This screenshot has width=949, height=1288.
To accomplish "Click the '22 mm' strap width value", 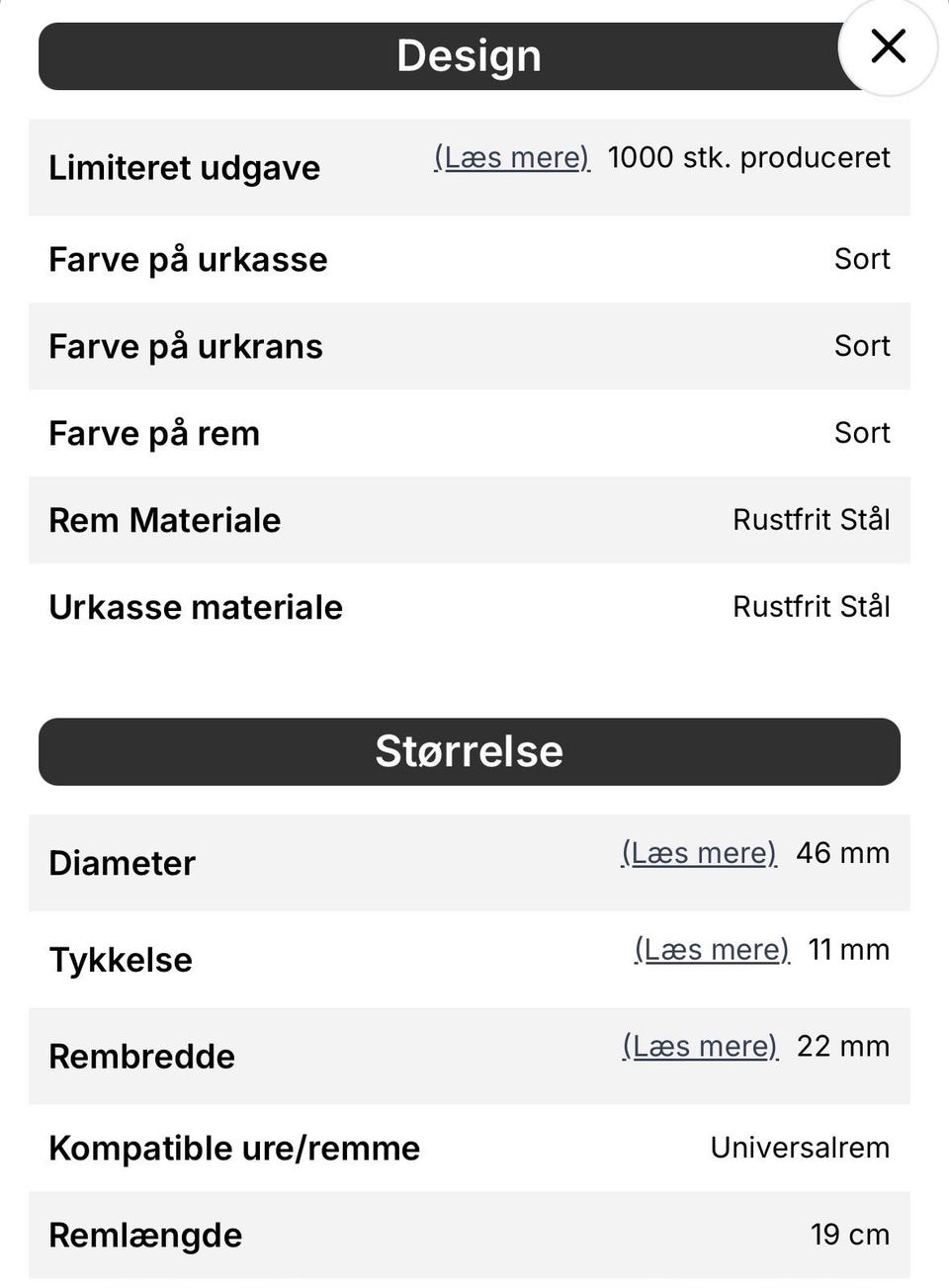I will tap(842, 1047).
